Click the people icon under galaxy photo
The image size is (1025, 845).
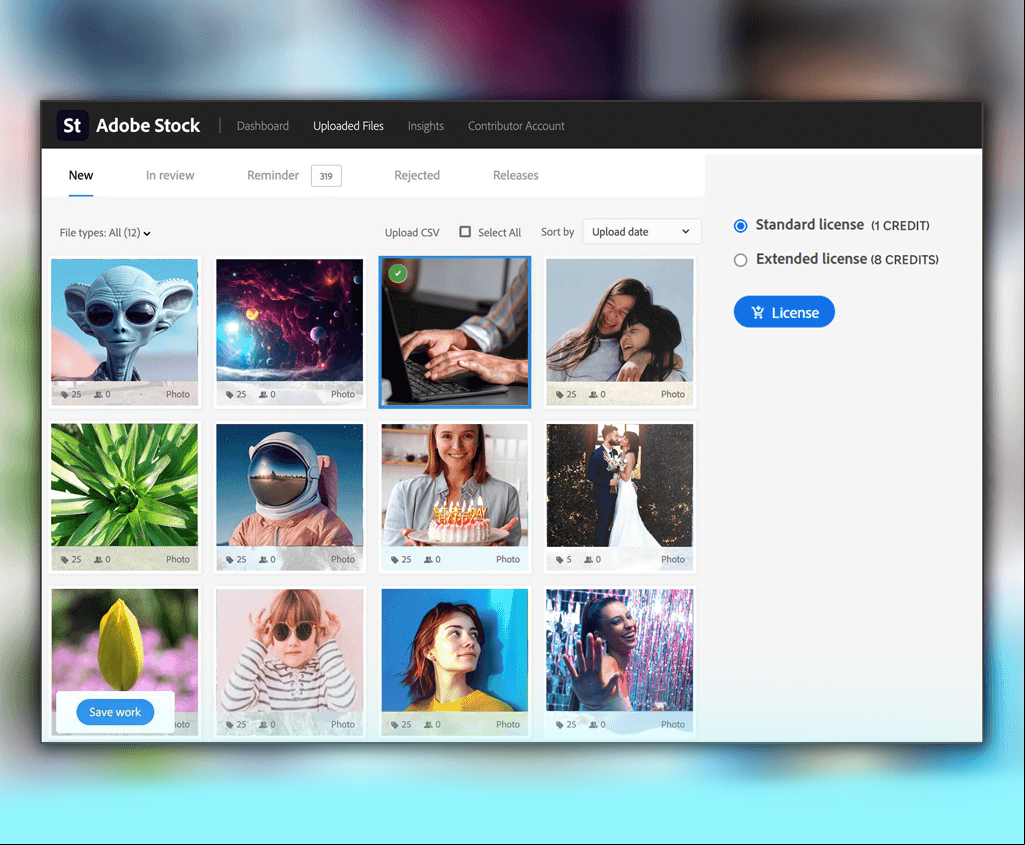pyautogui.click(x=263, y=395)
